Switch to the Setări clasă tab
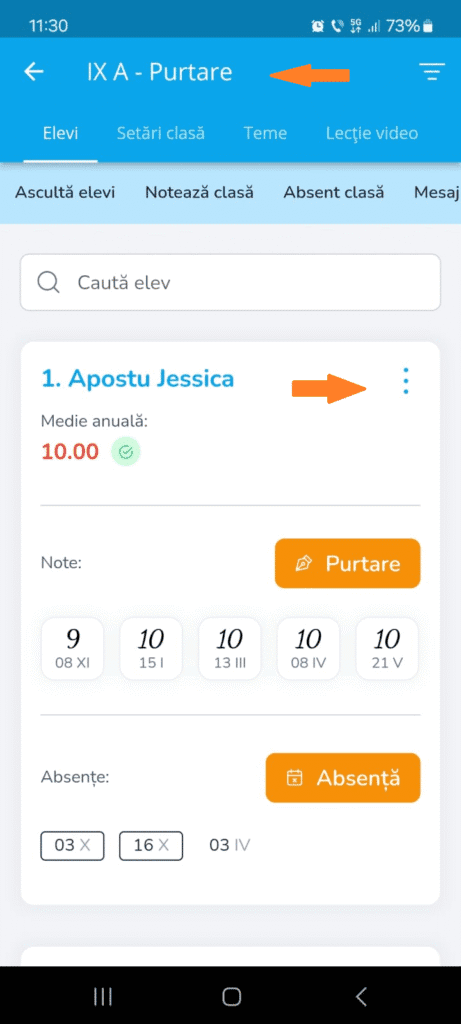The width and height of the screenshot is (461, 1024). 161,133
